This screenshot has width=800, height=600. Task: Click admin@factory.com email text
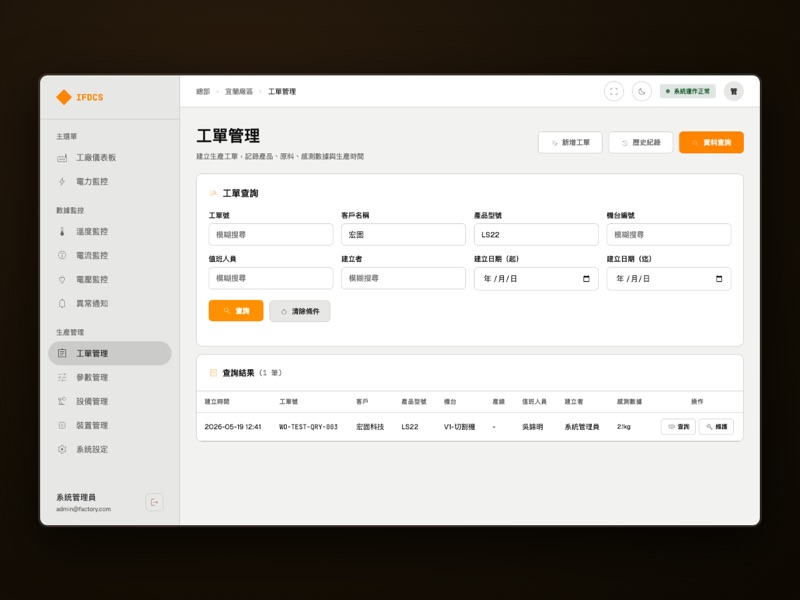(x=83, y=509)
